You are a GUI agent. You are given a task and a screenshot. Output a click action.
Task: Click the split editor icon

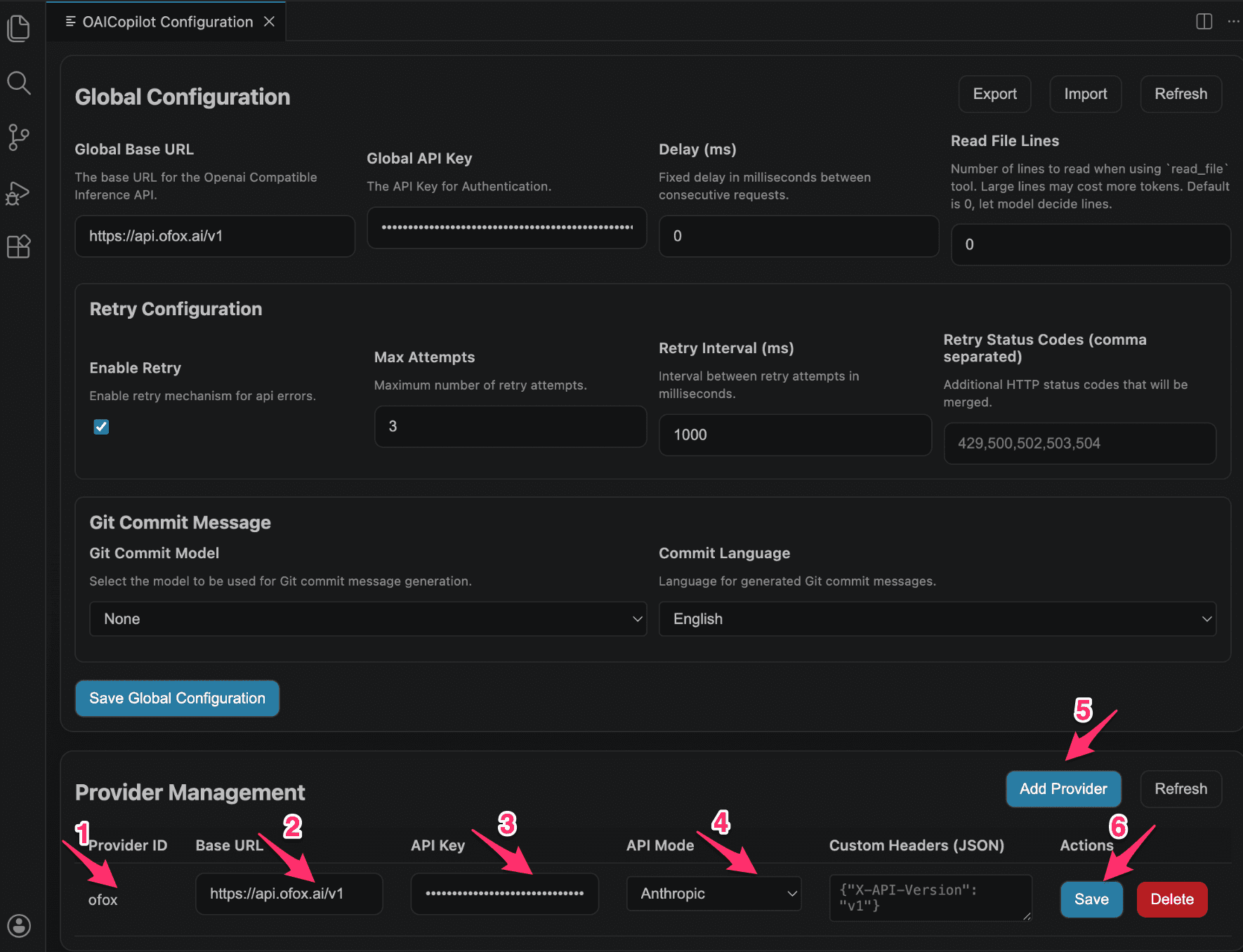1204,22
